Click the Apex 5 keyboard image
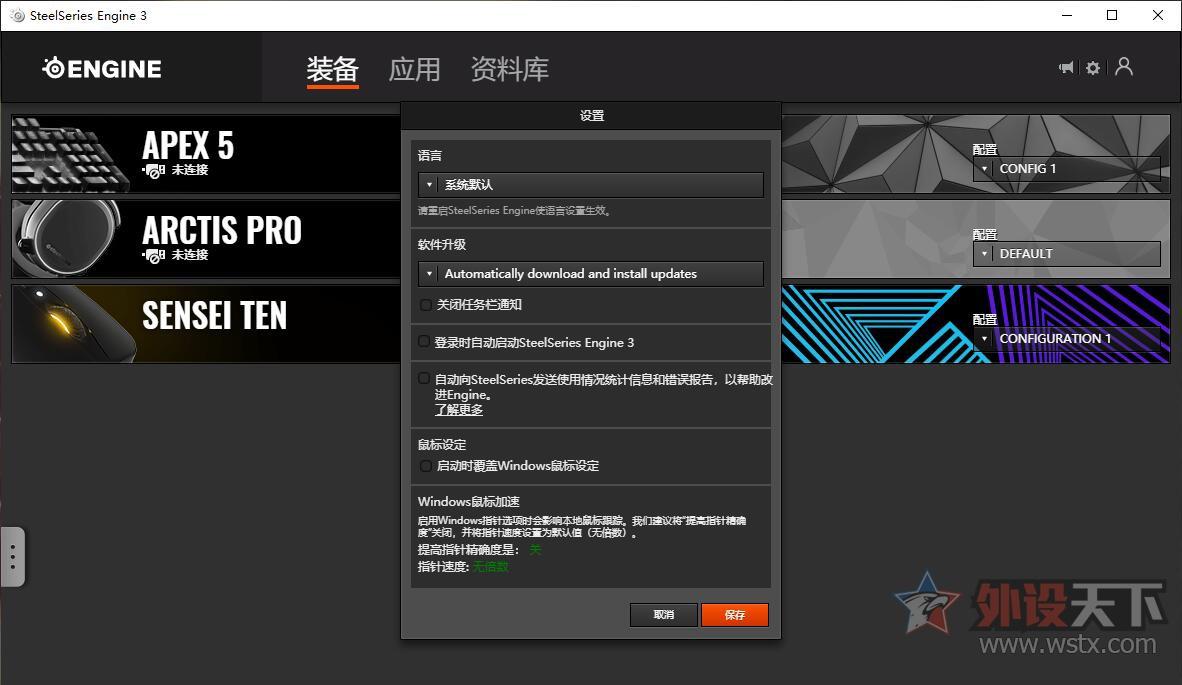1182x685 pixels. pos(69,154)
